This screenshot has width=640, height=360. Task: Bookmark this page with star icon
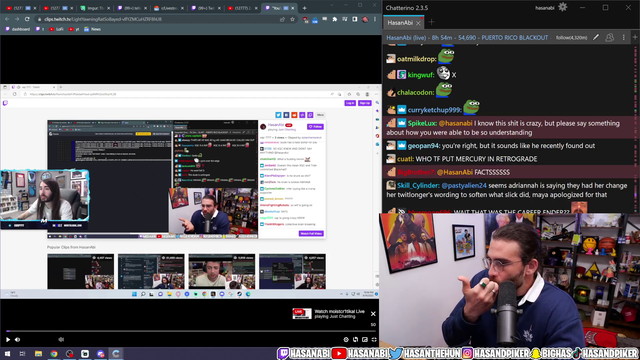click(292, 19)
